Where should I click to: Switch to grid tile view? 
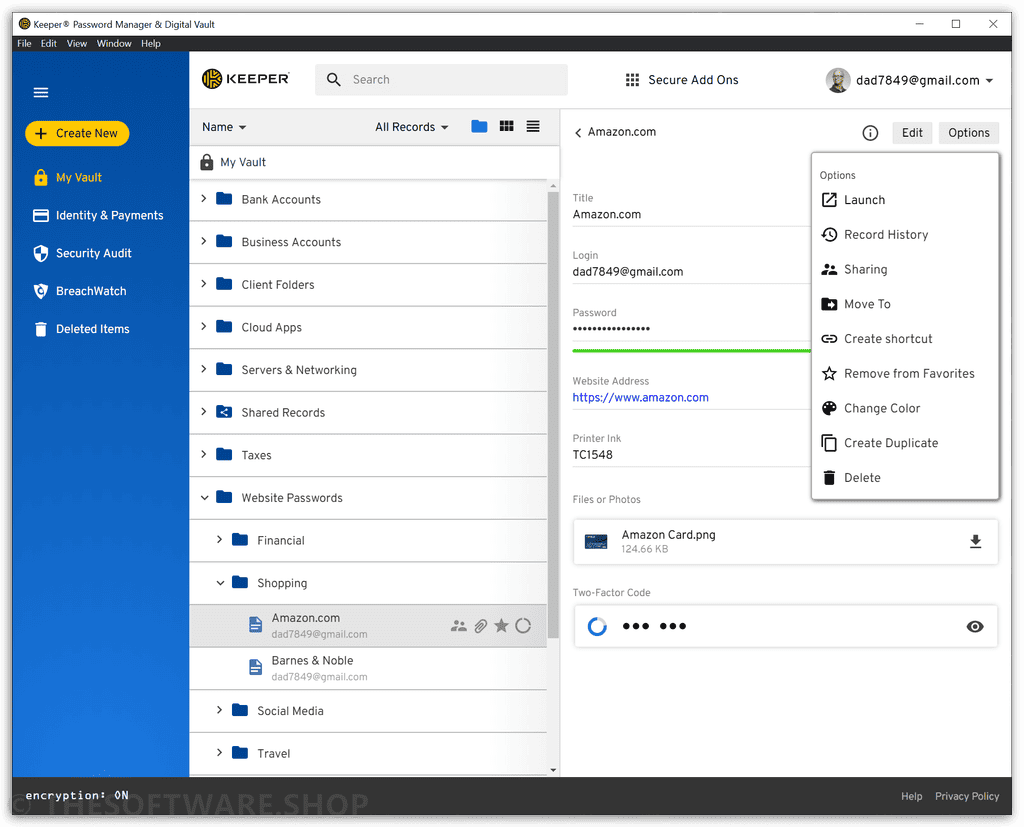(506, 126)
